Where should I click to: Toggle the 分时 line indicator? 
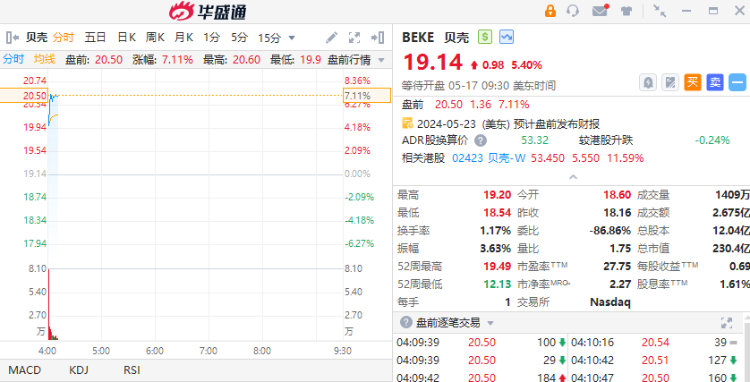tap(13, 59)
